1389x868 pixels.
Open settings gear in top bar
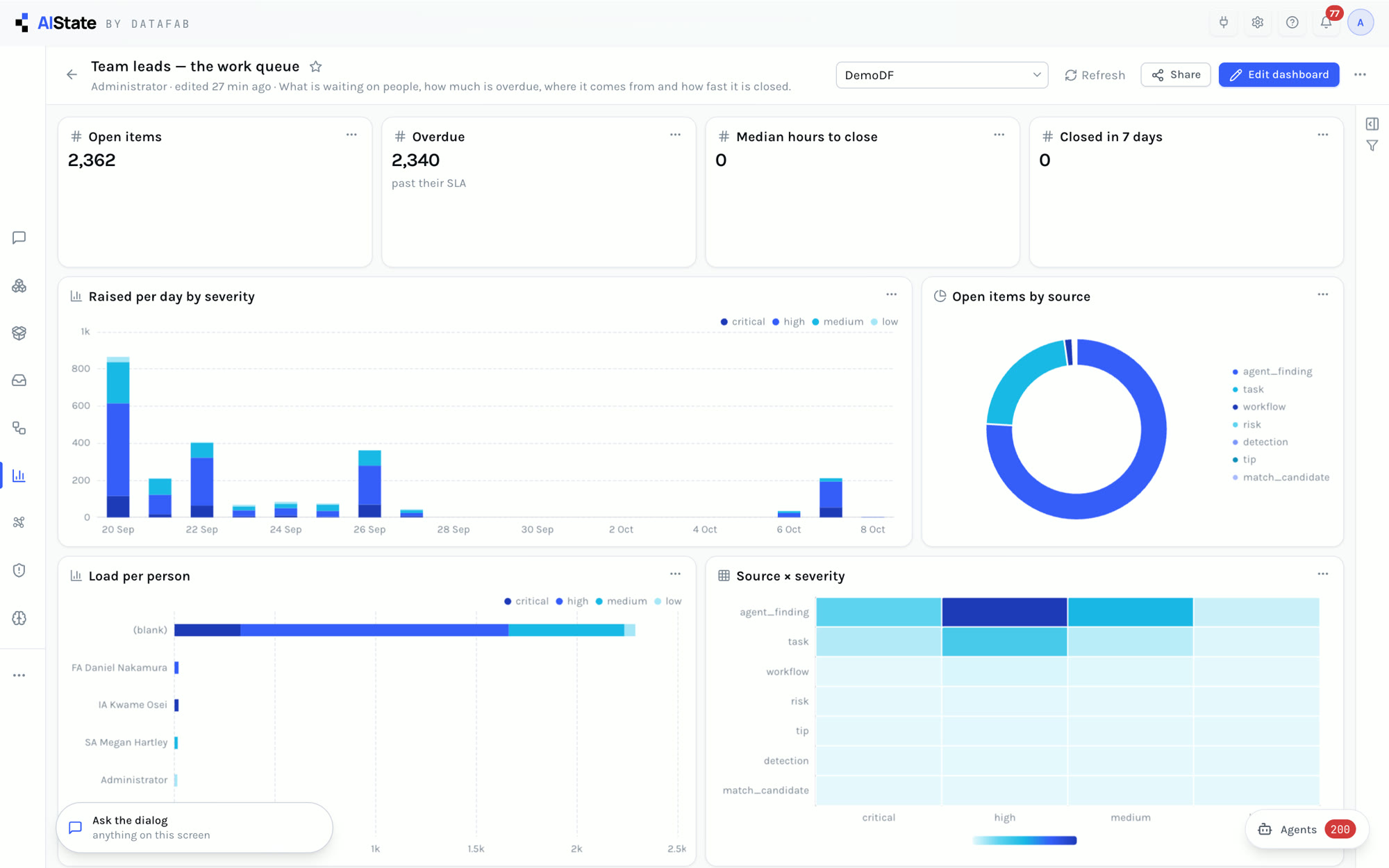pyautogui.click(x=1258, y=22)
